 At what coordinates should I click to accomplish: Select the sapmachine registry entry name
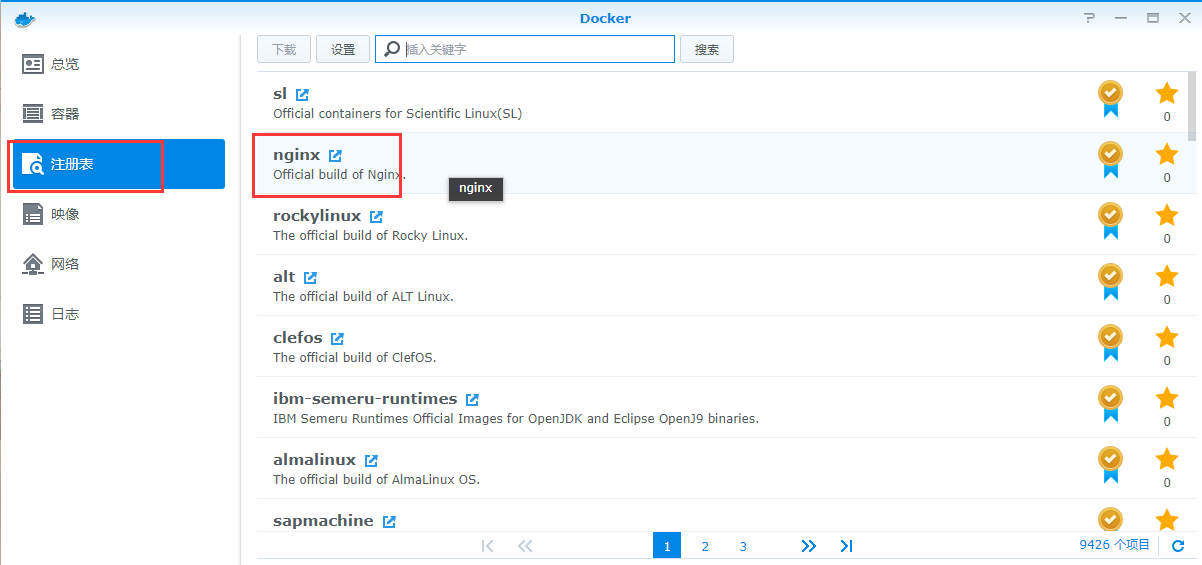[323, 521]
